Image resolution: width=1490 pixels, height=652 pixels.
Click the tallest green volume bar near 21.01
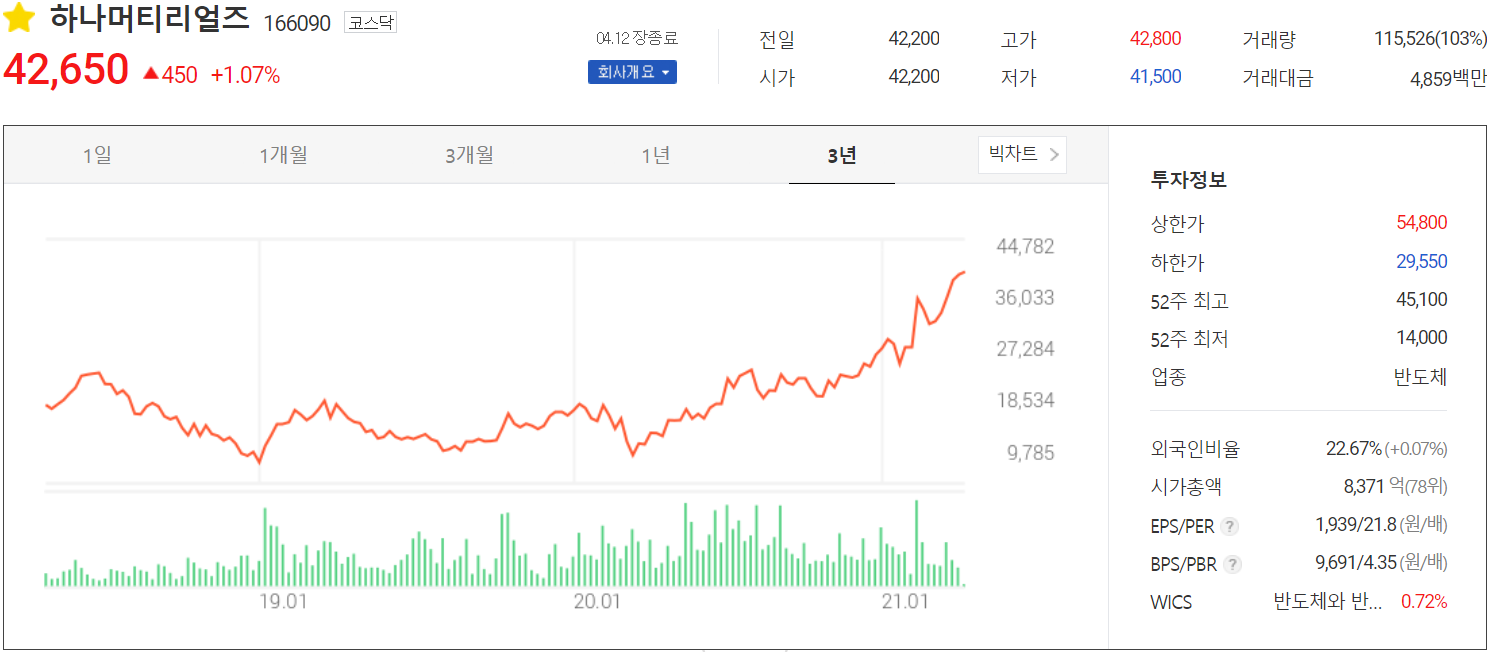[916, 543]
